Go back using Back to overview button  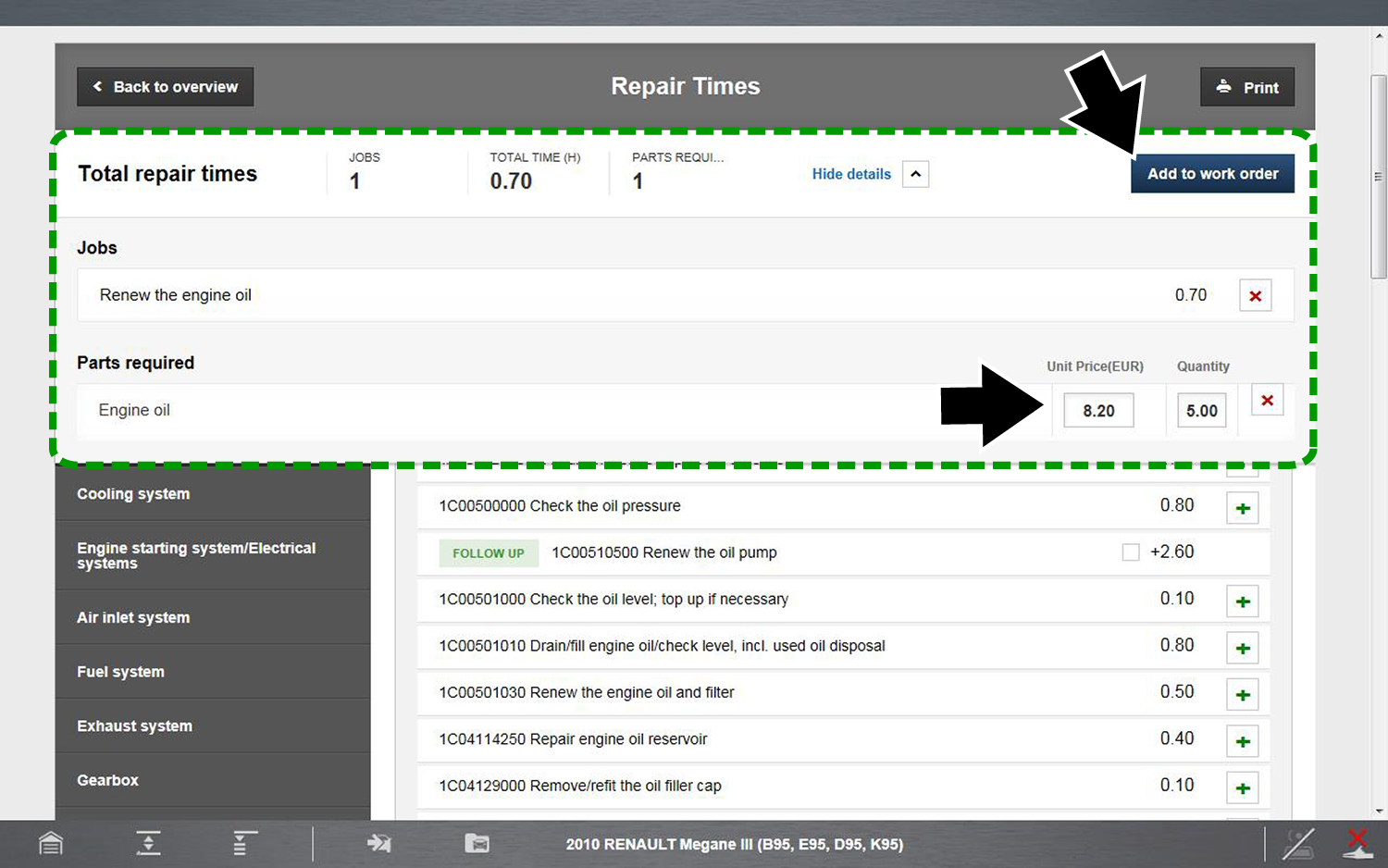tap(165, 87)
